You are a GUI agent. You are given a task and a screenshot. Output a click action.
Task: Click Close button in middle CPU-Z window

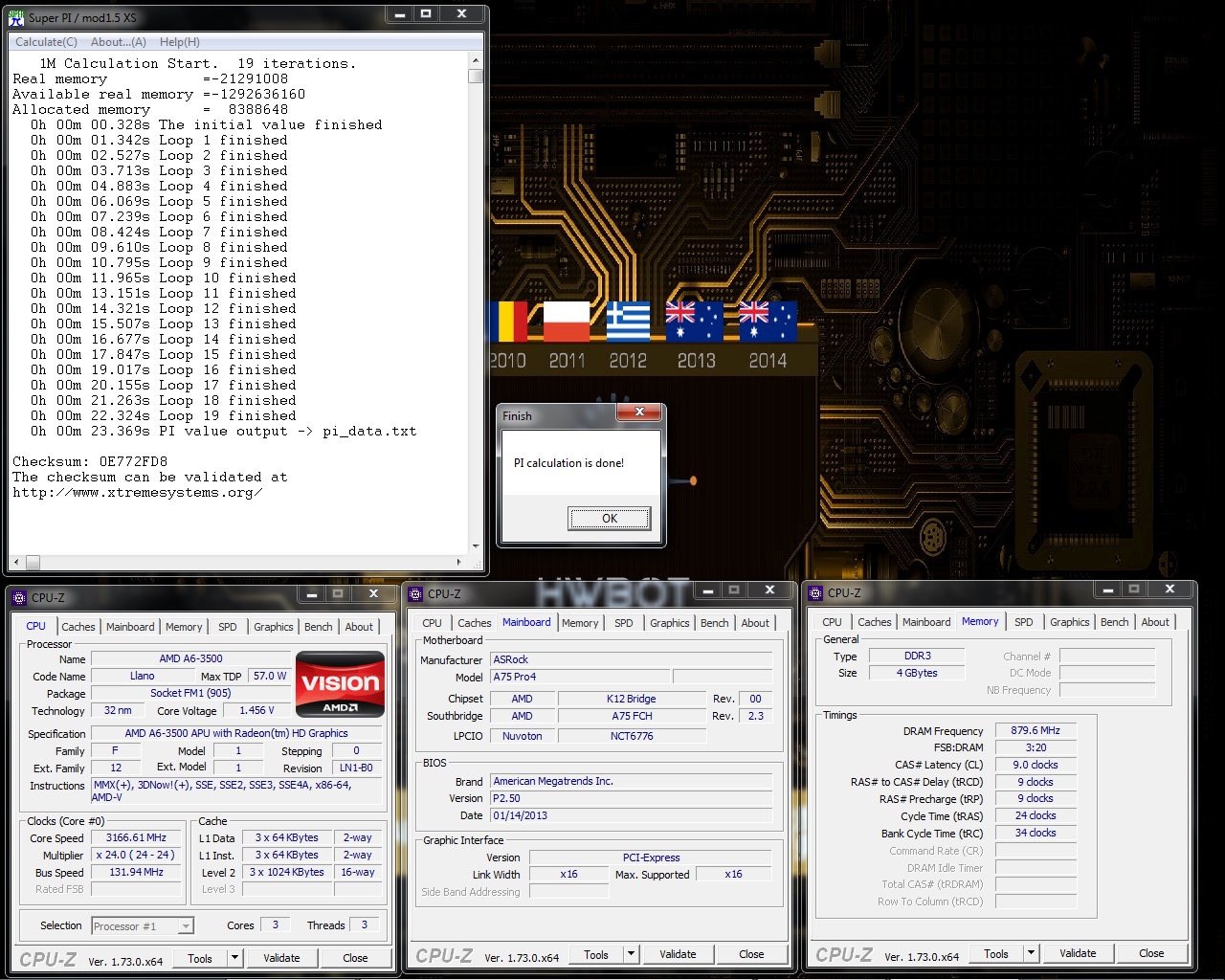click(751, 954)
